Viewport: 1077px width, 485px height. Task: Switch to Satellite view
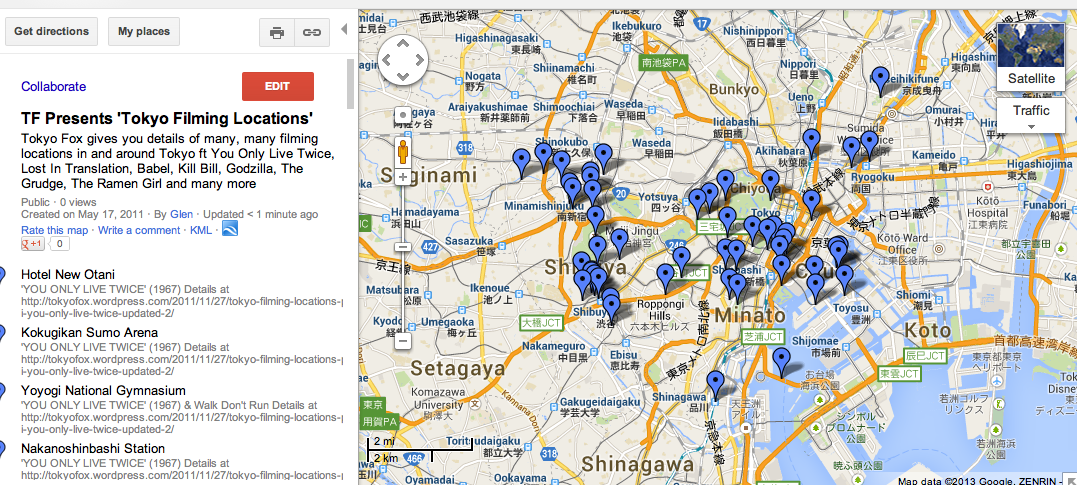[x=1031, y=57]
